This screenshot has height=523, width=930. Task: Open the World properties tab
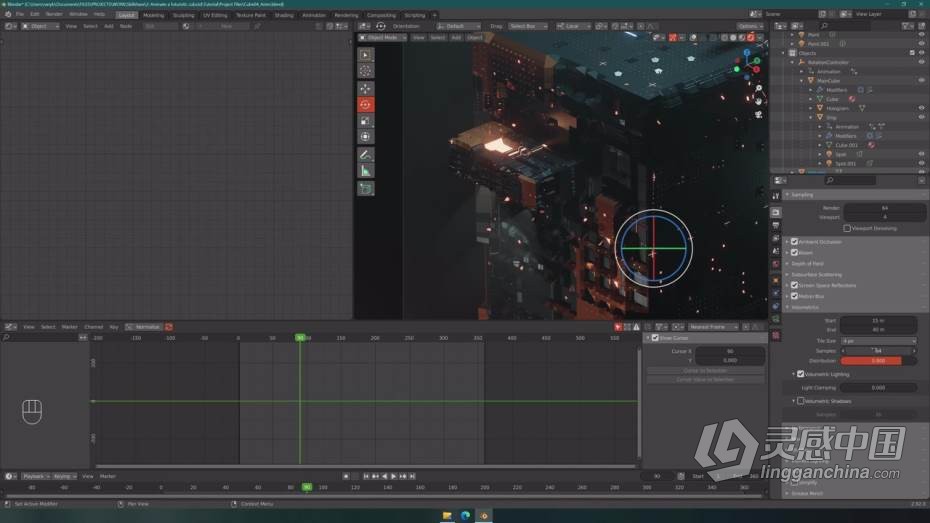[x=776, y=264]
